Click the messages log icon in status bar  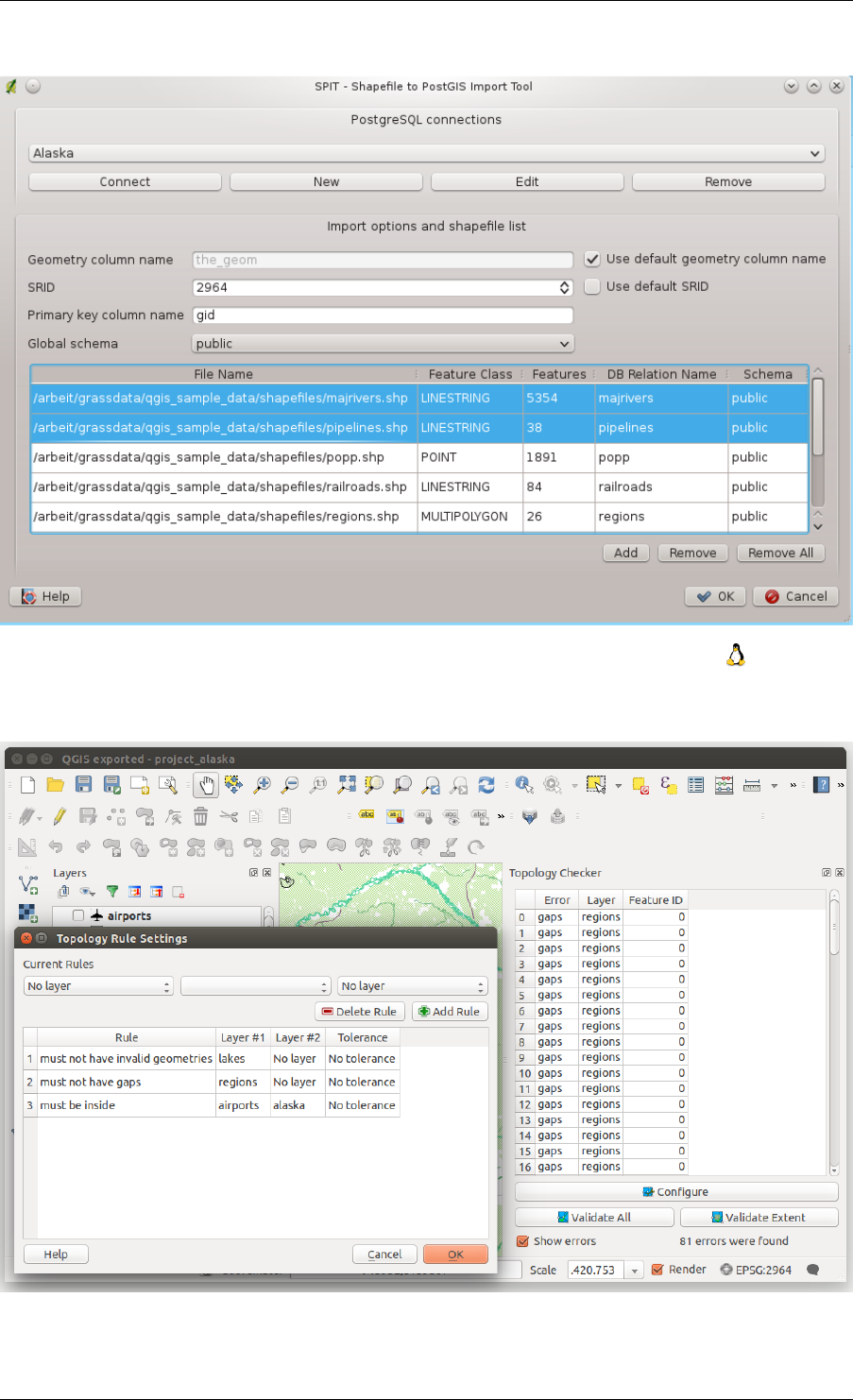click(813, 1270)
